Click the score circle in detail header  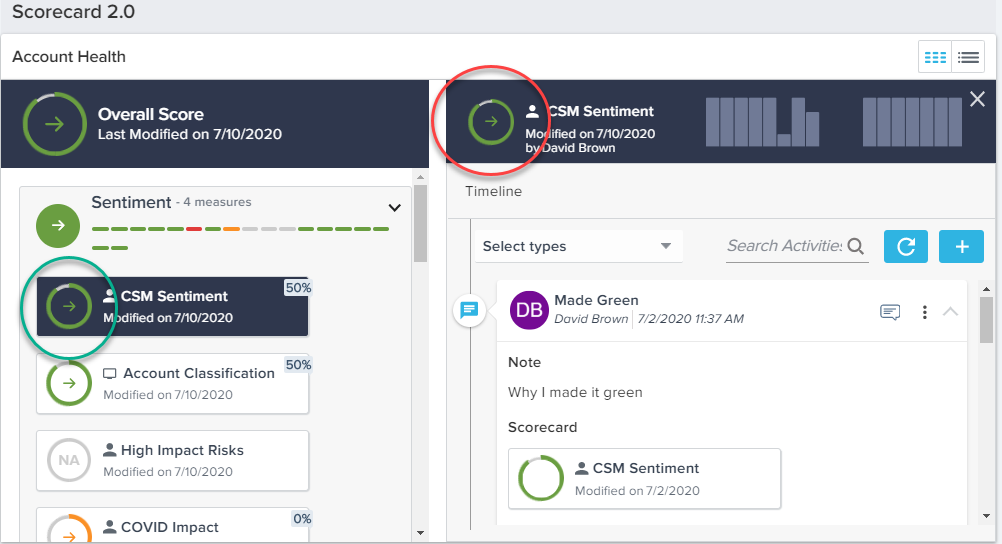[x=491, y=121]
